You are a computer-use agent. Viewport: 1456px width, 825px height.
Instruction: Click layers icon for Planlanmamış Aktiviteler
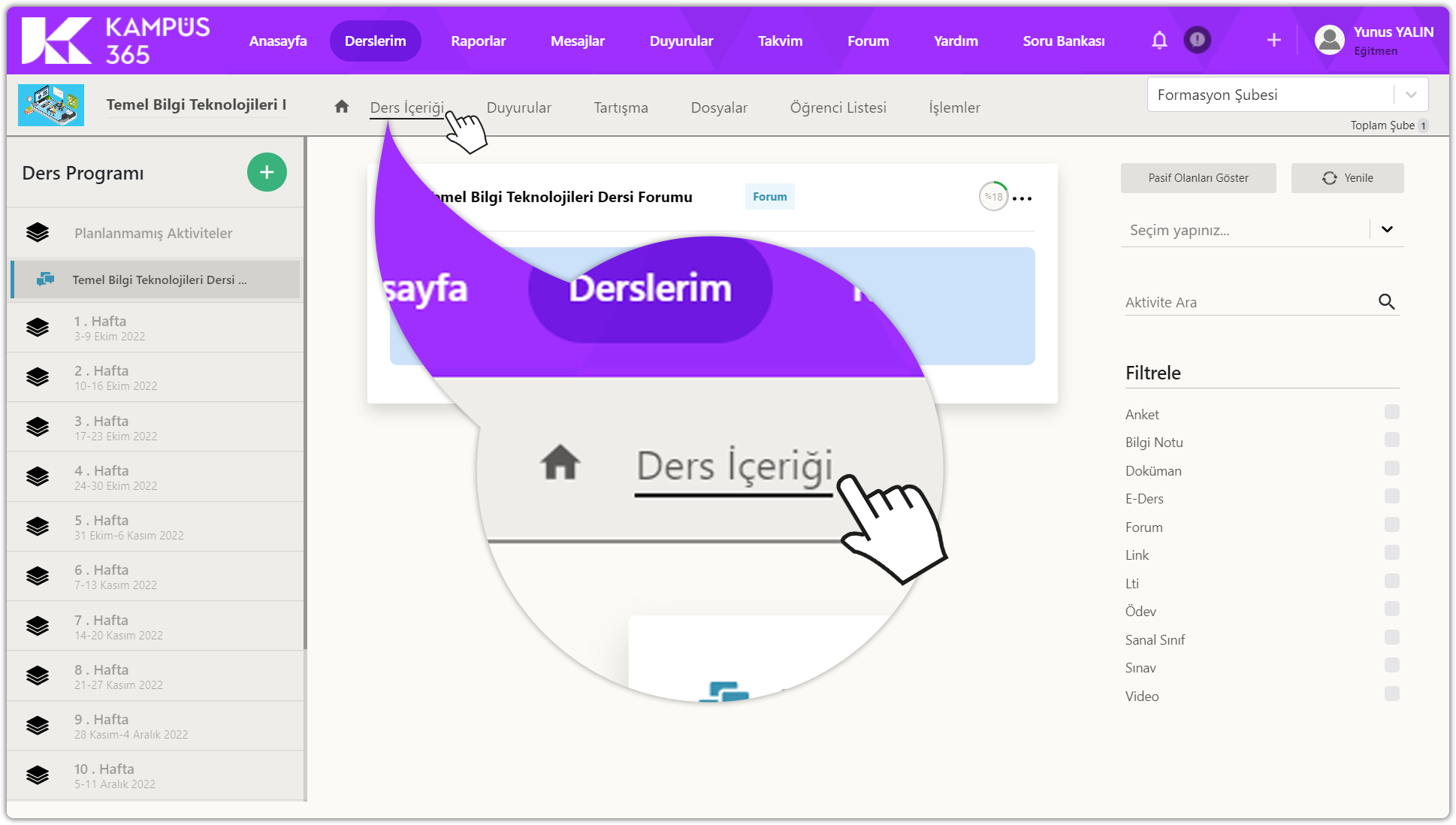(x=38, y=233)
